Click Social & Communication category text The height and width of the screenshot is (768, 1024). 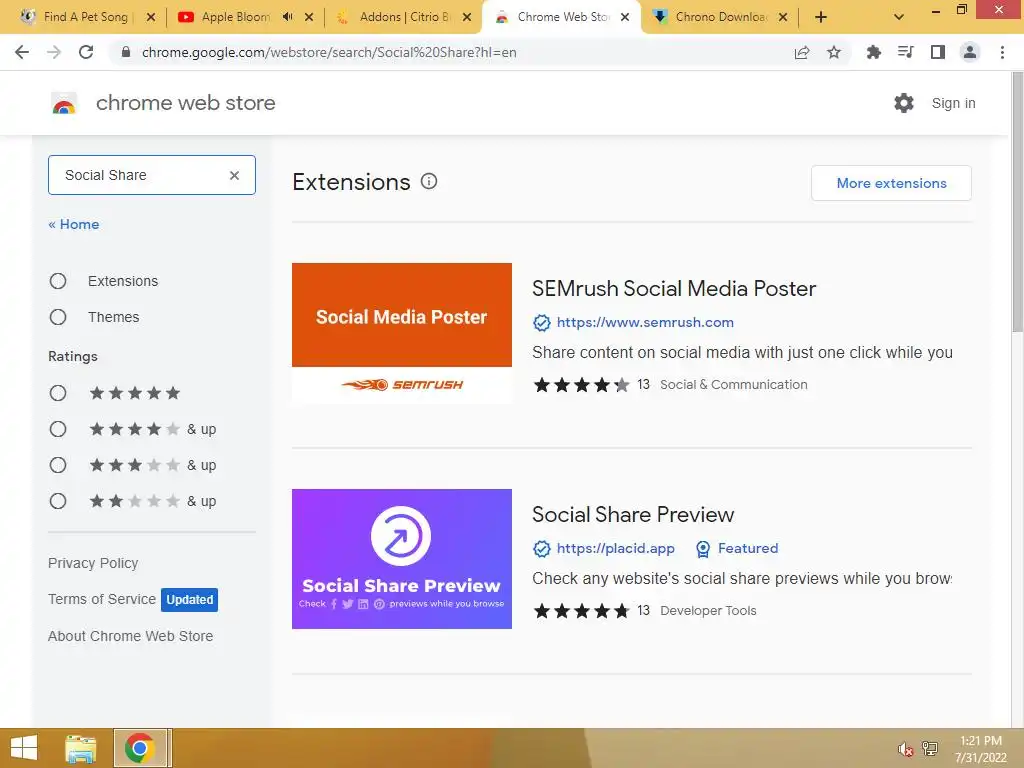[733, 385]
